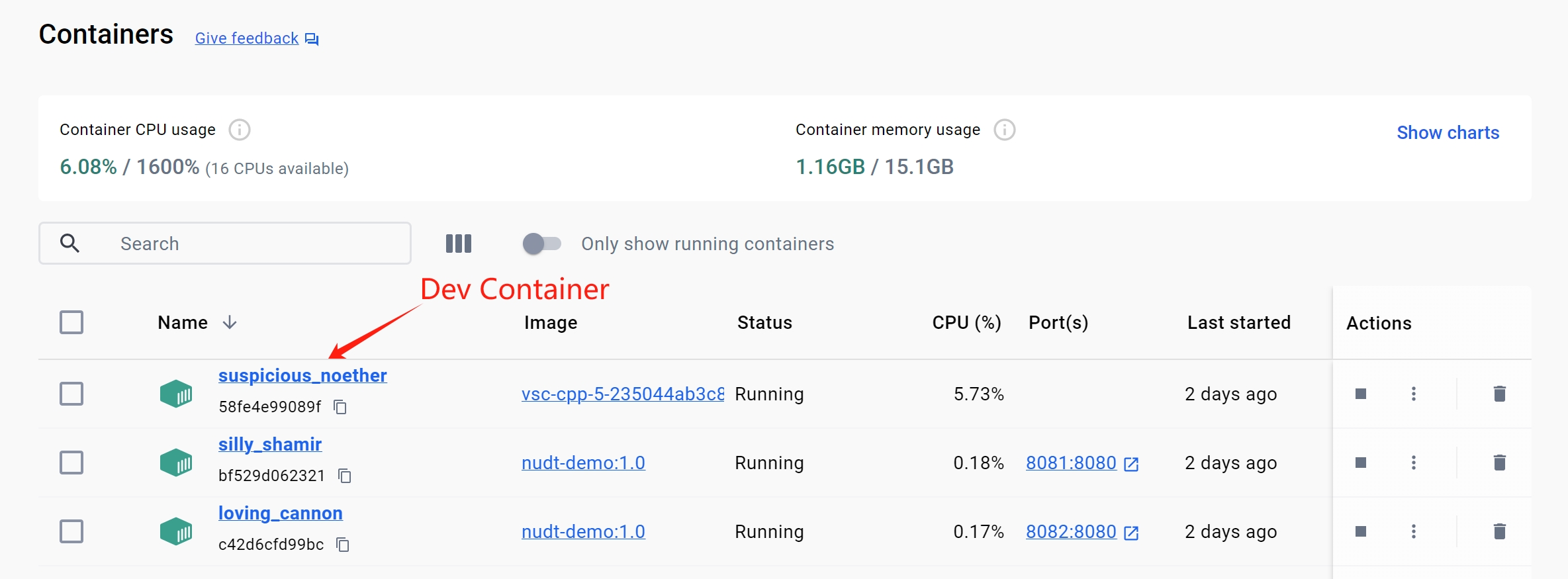
Task: Copy container ID c42d6cfd99bc
Action: (343, 545)
